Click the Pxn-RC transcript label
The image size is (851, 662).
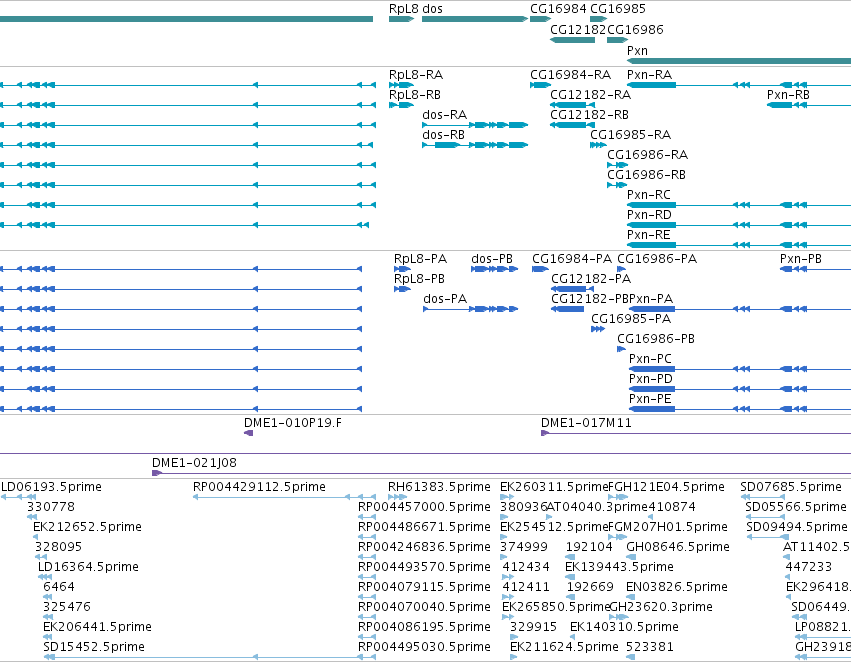[x=649, y=195]
